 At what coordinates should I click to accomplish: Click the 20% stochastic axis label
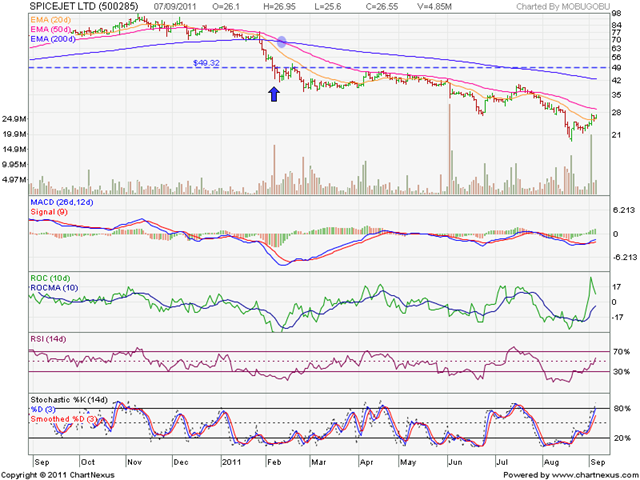(x=621, y=438)
